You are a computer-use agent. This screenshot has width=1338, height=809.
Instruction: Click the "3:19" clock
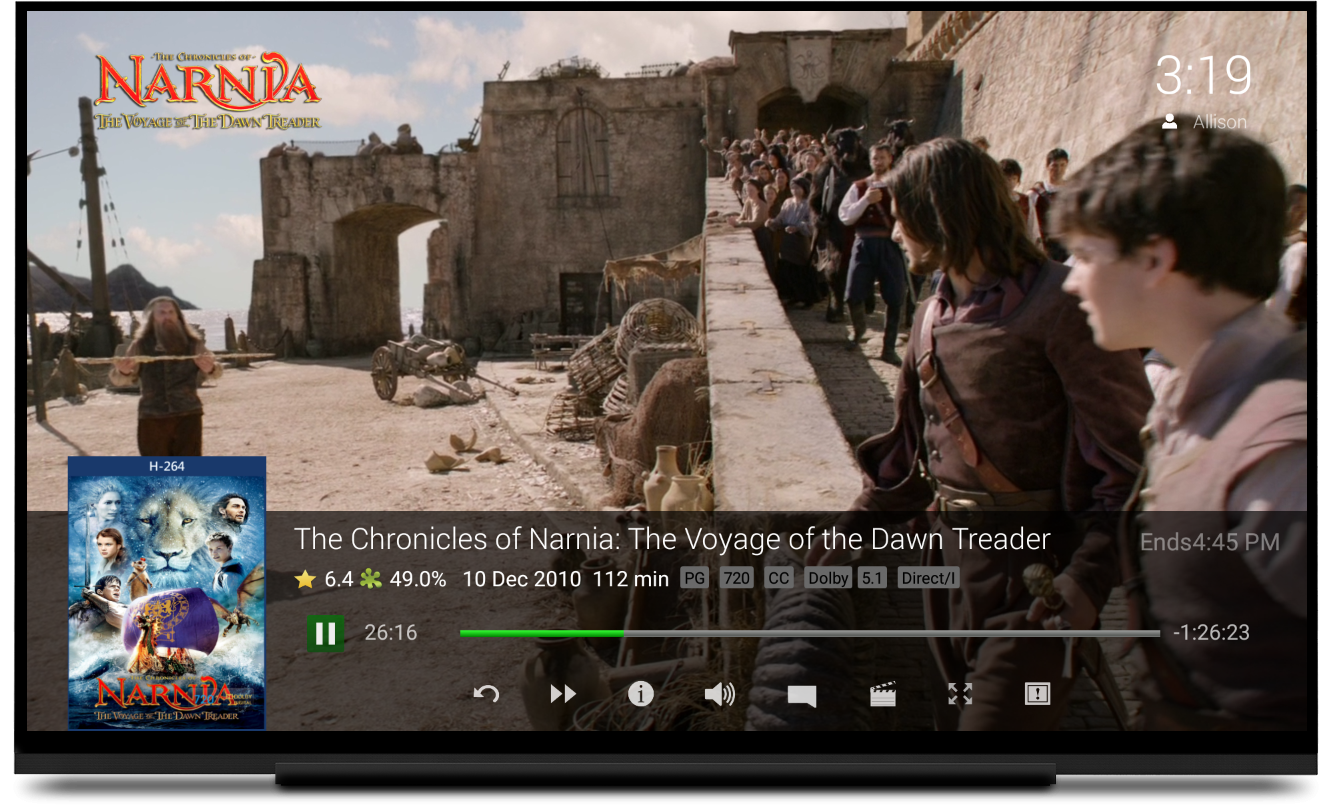(1204, 76)
